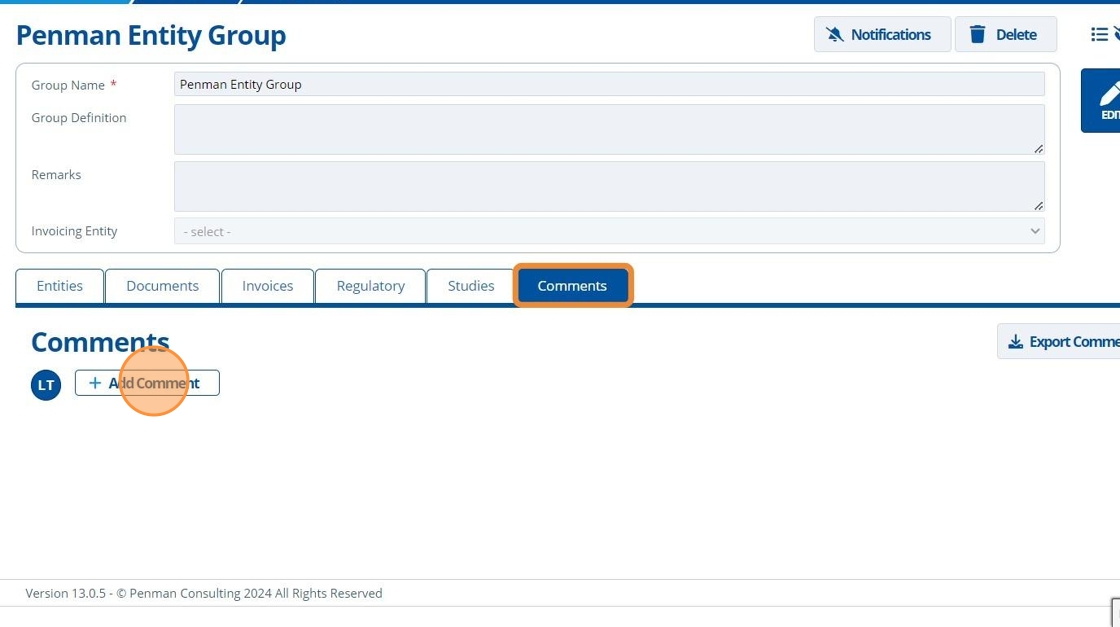Click the Comments section heading
The width and height of the screenshot is (1120, 627).
click(x=100, y=342)
